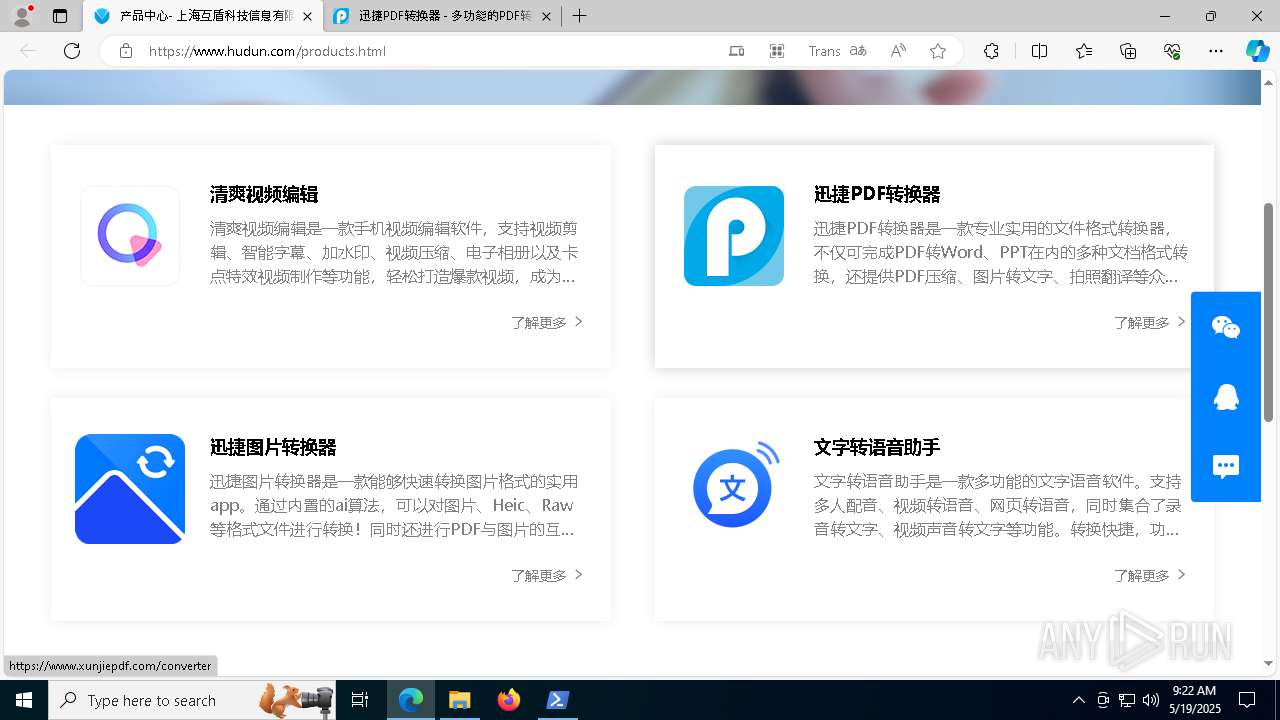1280x720 pixels.
Task: Switch to 迅捷PDF转换器 tab
Action: pyautogui.click(x=443, y=17)
